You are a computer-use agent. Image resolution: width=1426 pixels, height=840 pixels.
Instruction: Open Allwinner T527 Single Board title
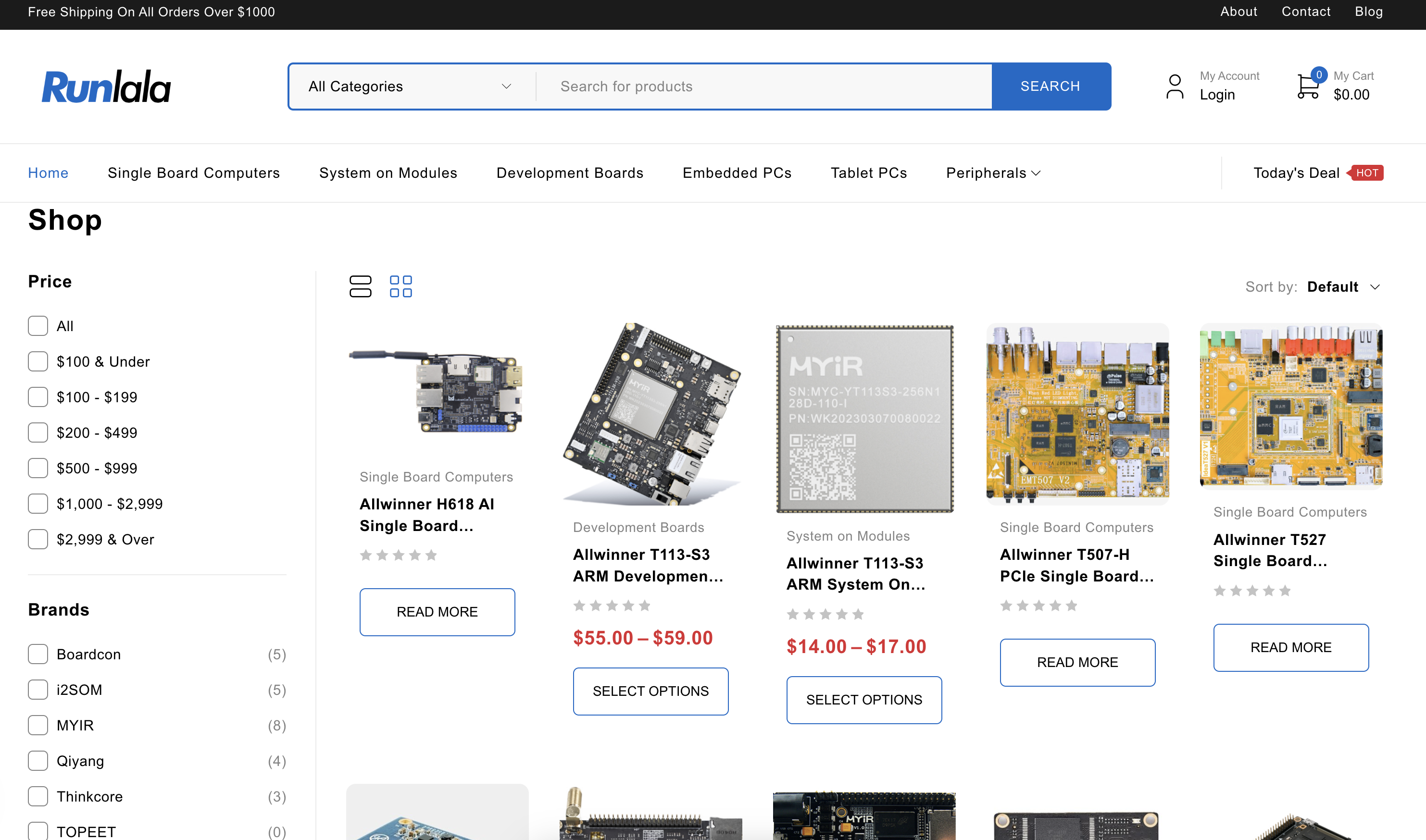1270,550
